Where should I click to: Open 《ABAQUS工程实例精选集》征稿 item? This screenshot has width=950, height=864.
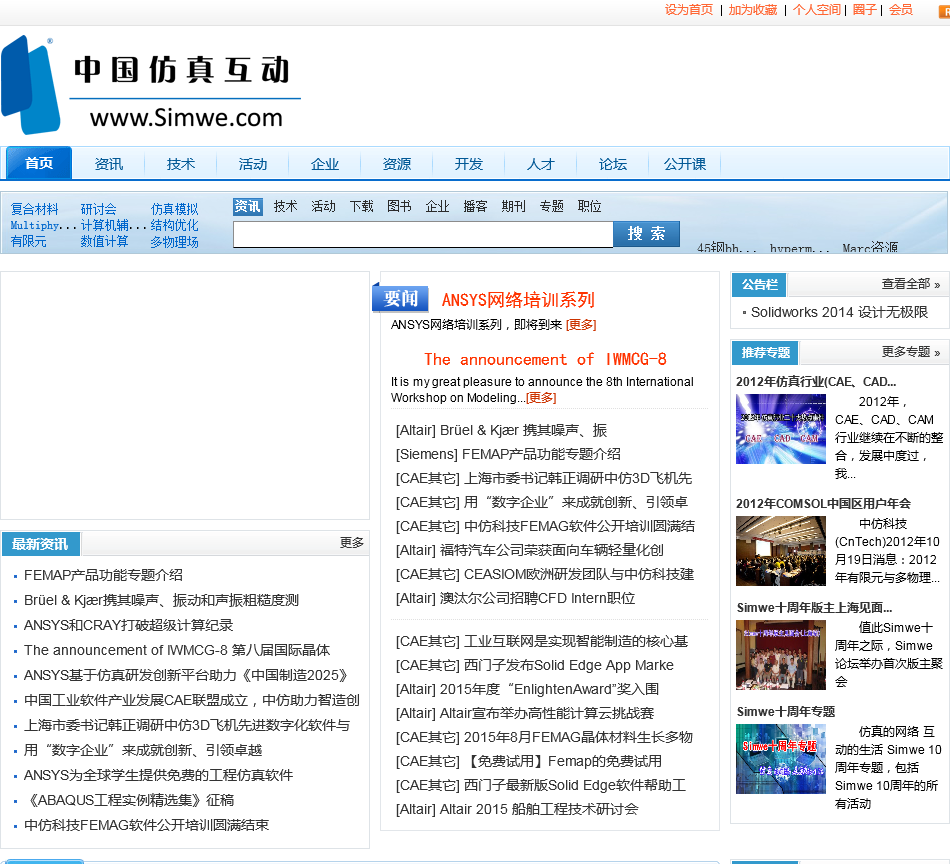click(x=129, y=800)
